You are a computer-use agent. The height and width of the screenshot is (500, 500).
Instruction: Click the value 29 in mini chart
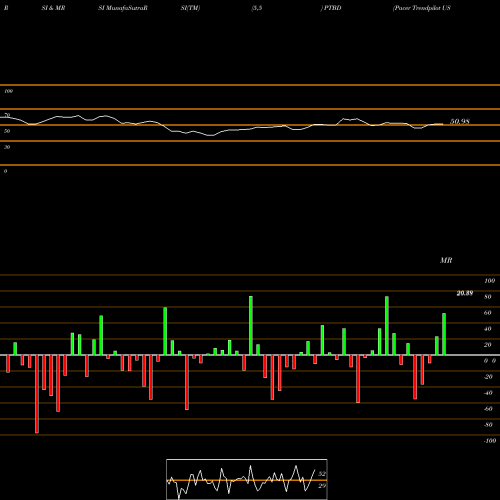pyautogui.click(x=322, y=486)
